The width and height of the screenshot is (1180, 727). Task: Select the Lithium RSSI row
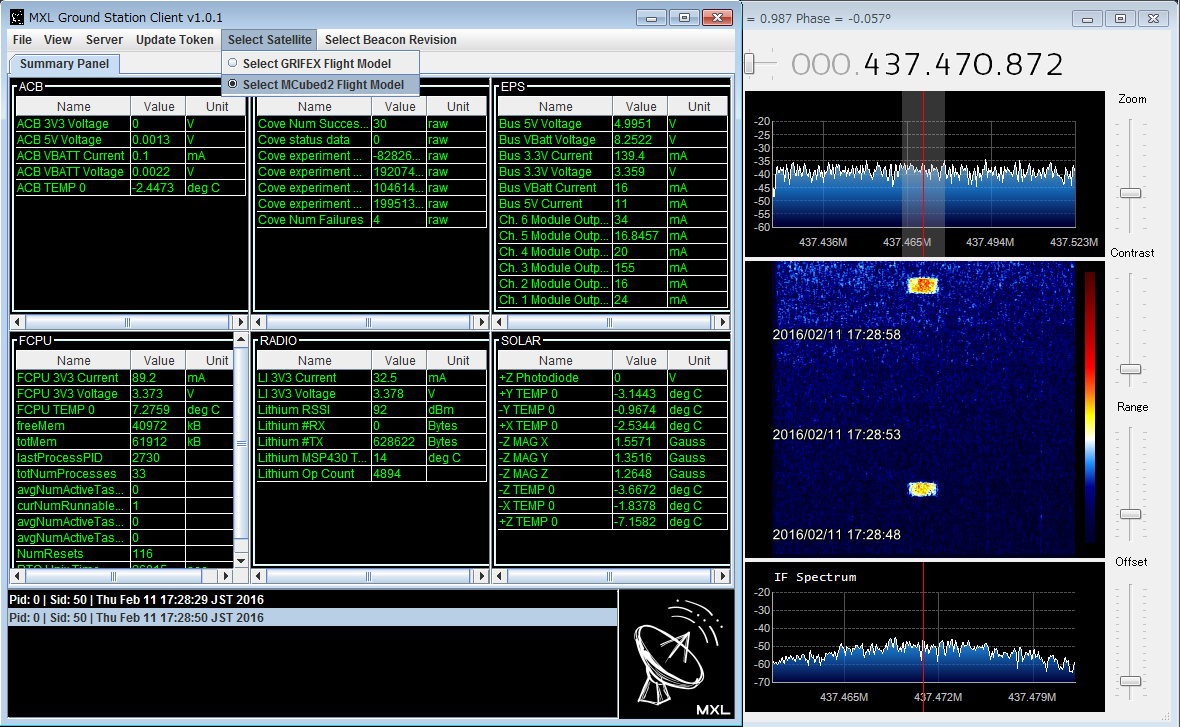(371, 410)
